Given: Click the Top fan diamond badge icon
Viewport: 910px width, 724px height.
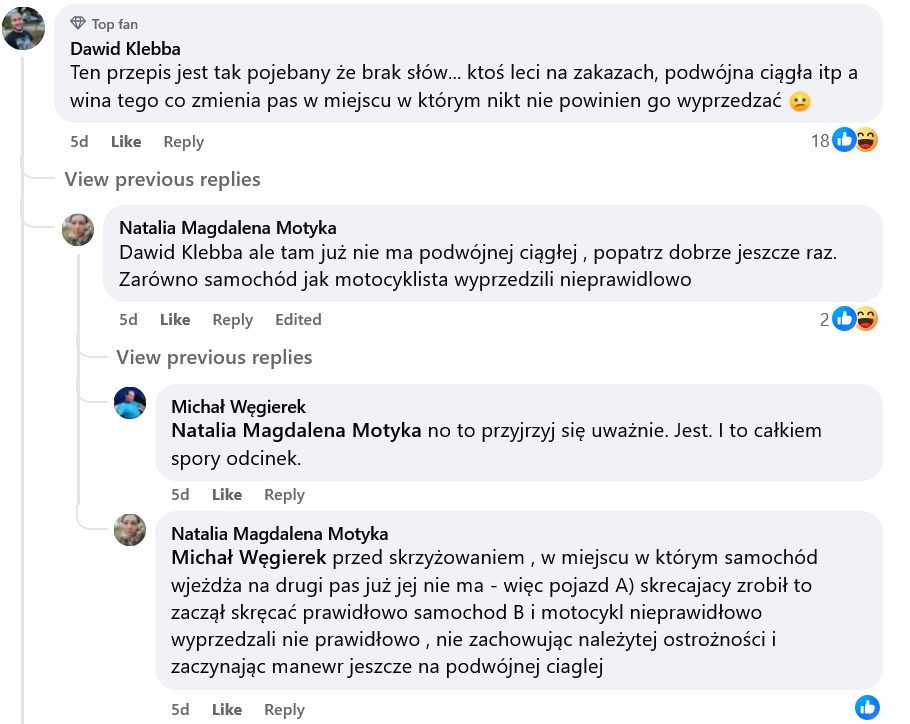Looking at the screenshot, I should pos(78,24).
